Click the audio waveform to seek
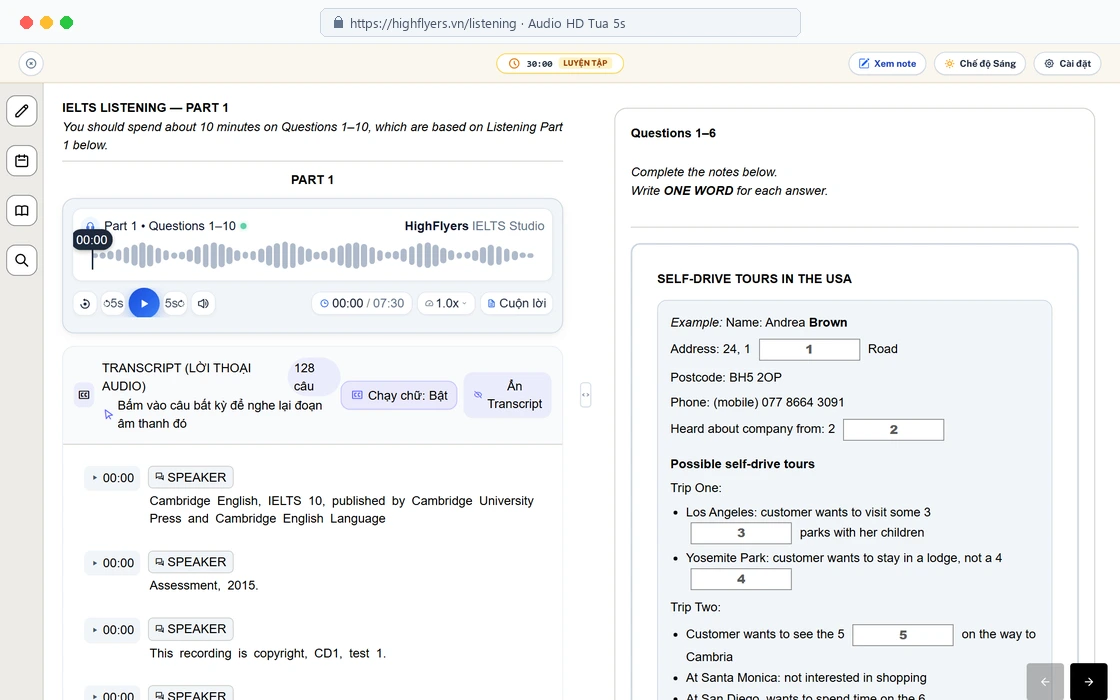The width and height of the screenshot is (1120, 700). click(x=313, y=255)
